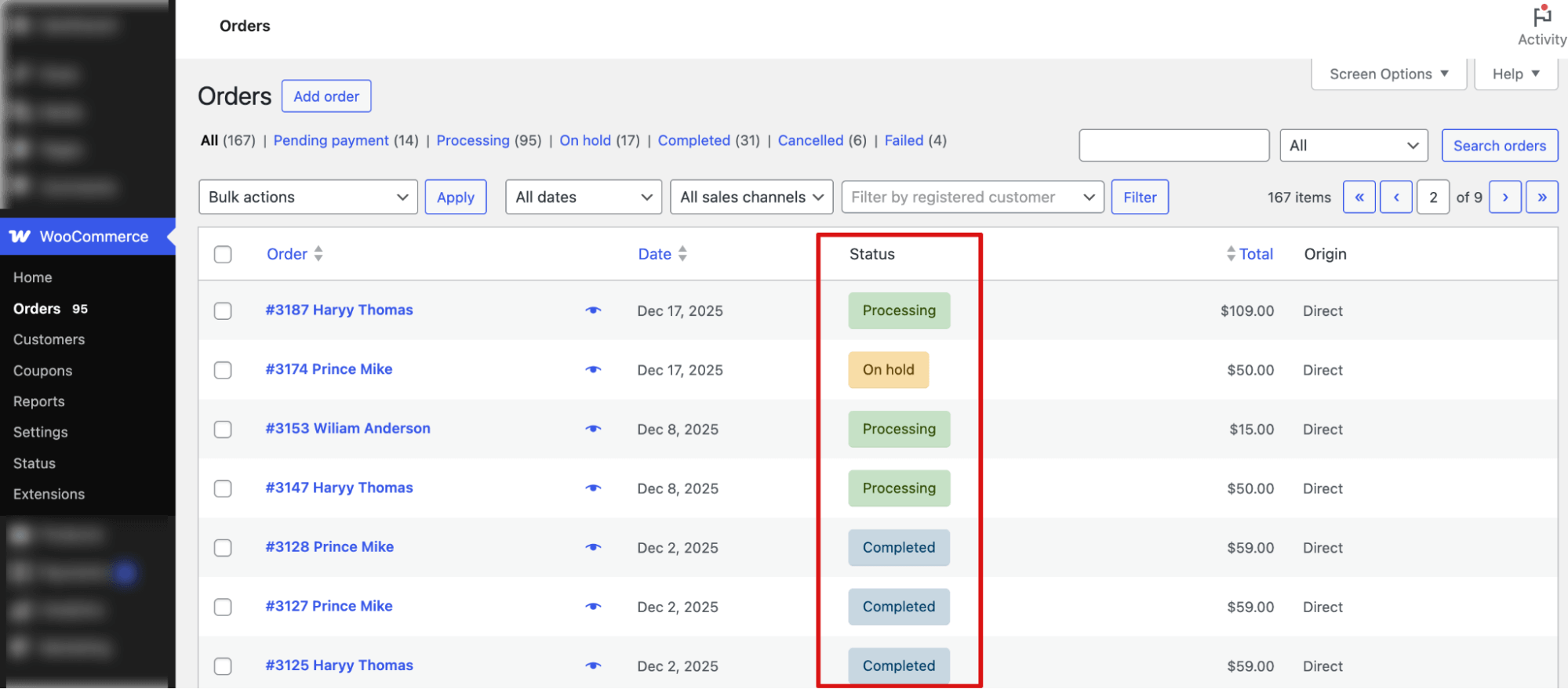1568x689 pixels.
Task: Click the order search text field
Action: click(x=1173, y=146)
